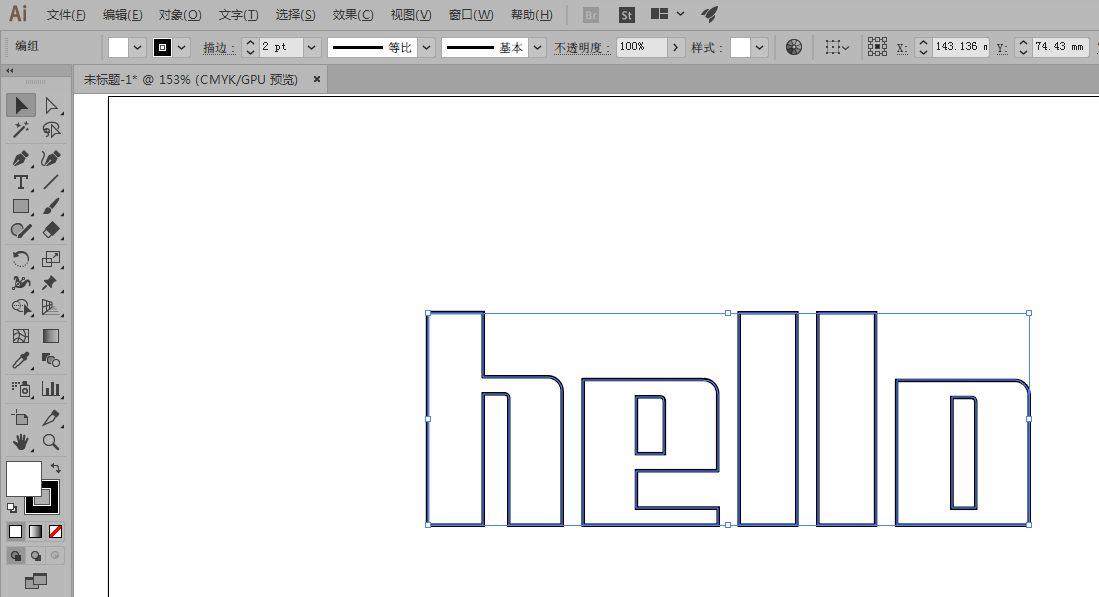Image resolution: width=1099 pixels, height=597 pixels.
Task: Select the Direct Selection tool
Action: coord(51,106)
